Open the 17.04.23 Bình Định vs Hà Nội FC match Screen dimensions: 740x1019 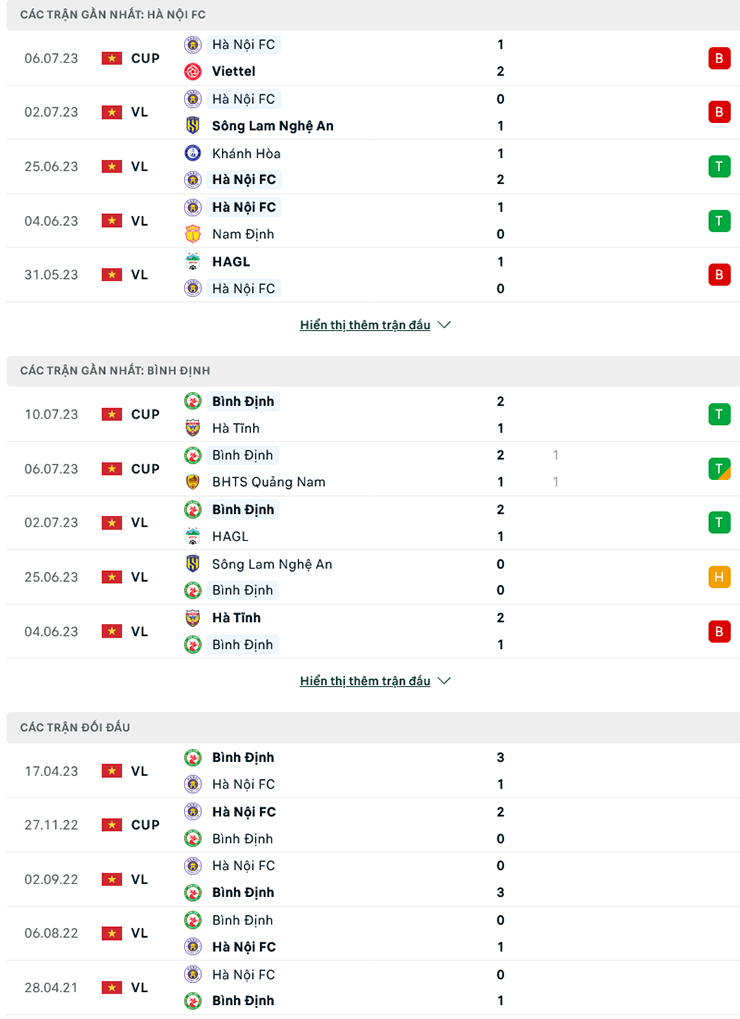[x=370, y=771]
